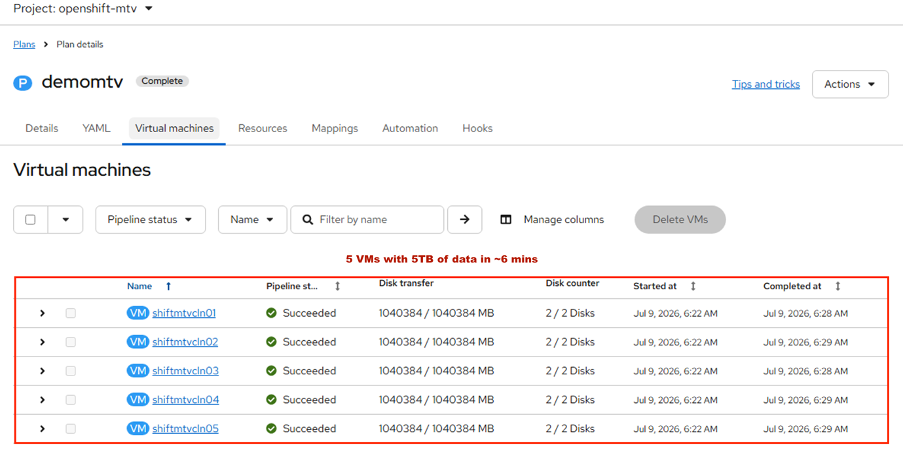Viewport: 904px width, 456px height.
Task: Sort by Name column arrow icon
Action: coord(168,286)
